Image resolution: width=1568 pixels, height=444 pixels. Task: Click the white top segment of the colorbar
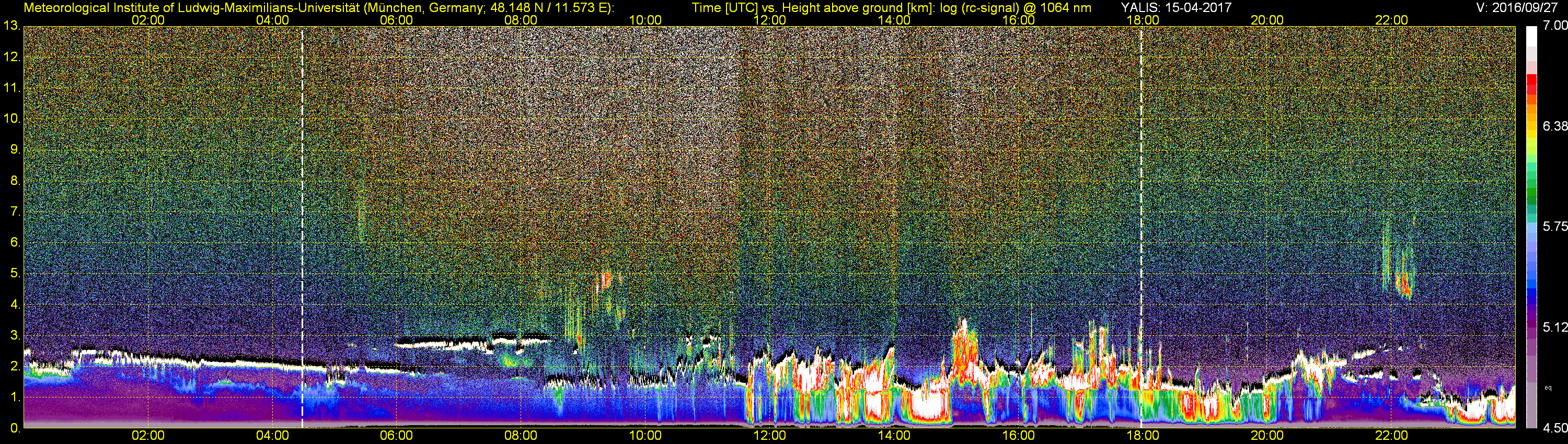[x=1531, y=37]
